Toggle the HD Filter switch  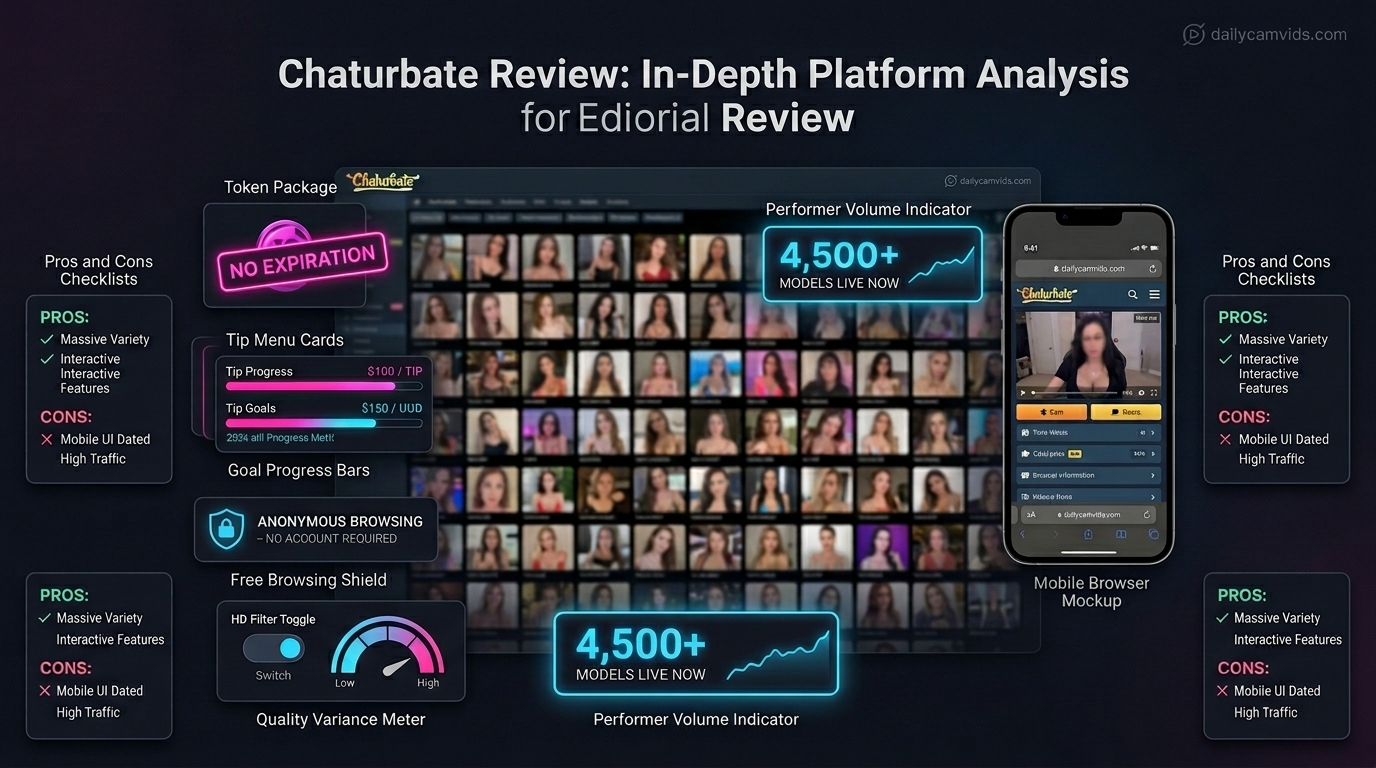click(273, 648)
